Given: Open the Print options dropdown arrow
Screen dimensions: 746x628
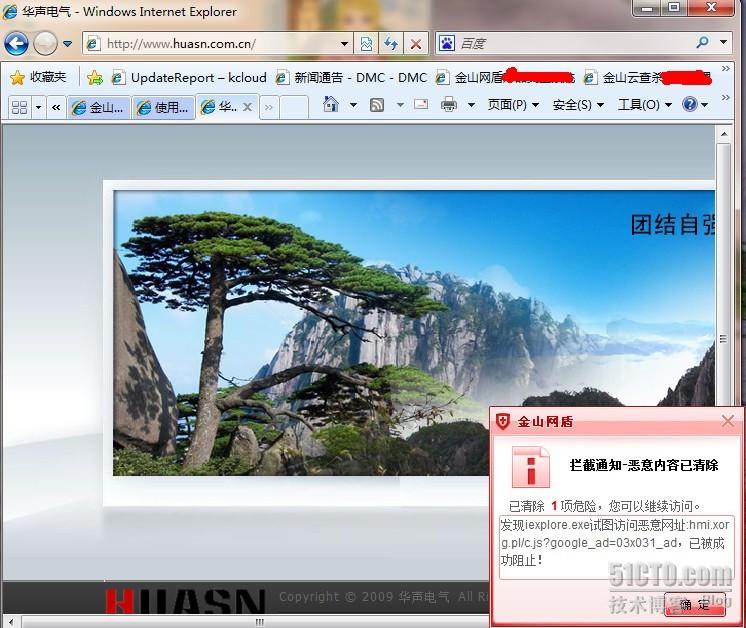Looking at the screenshot, I should tap(471, 104).
